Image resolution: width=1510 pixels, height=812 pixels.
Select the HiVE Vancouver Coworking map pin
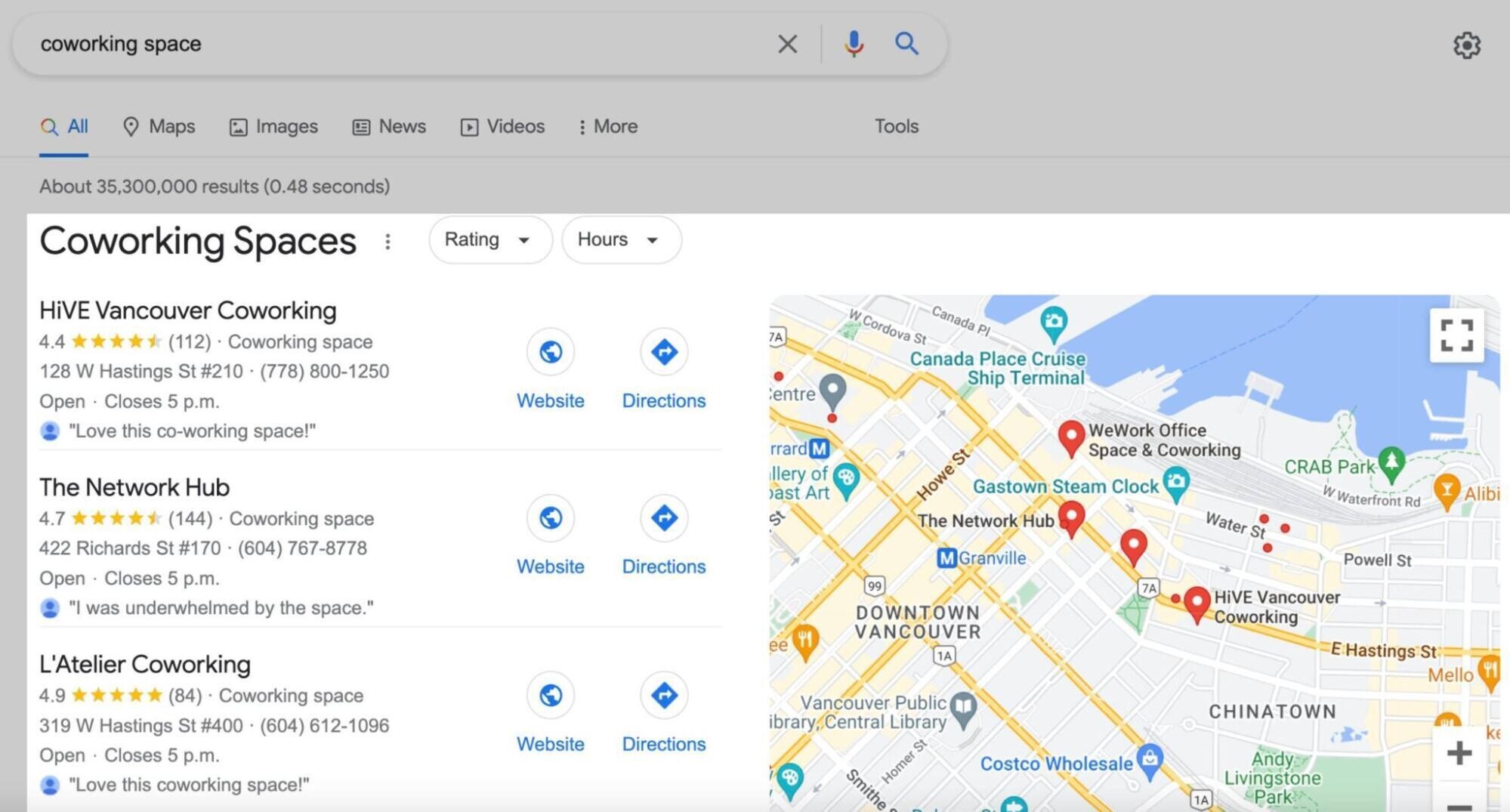click(x=1197, y=604)
